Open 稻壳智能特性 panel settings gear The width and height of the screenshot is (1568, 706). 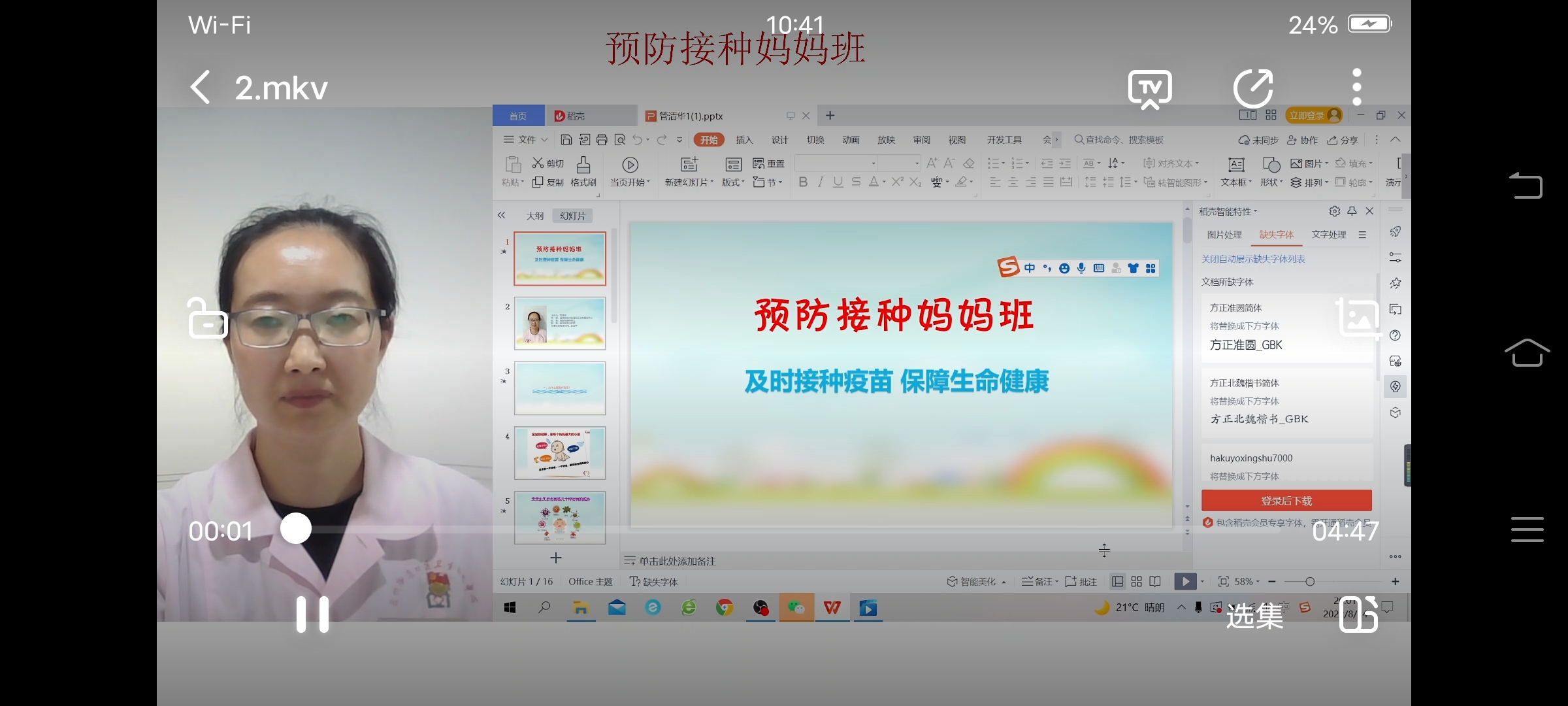tap(1334, 211)
